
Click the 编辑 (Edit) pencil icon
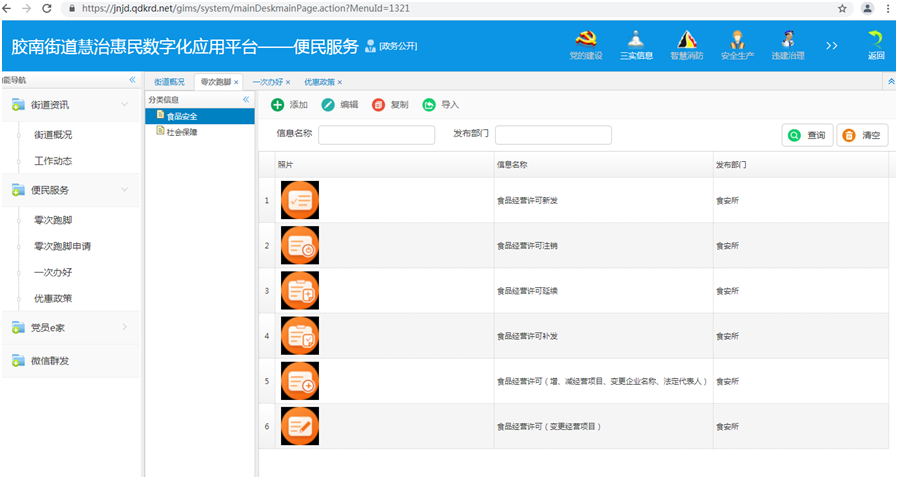[x=328, y=105]
